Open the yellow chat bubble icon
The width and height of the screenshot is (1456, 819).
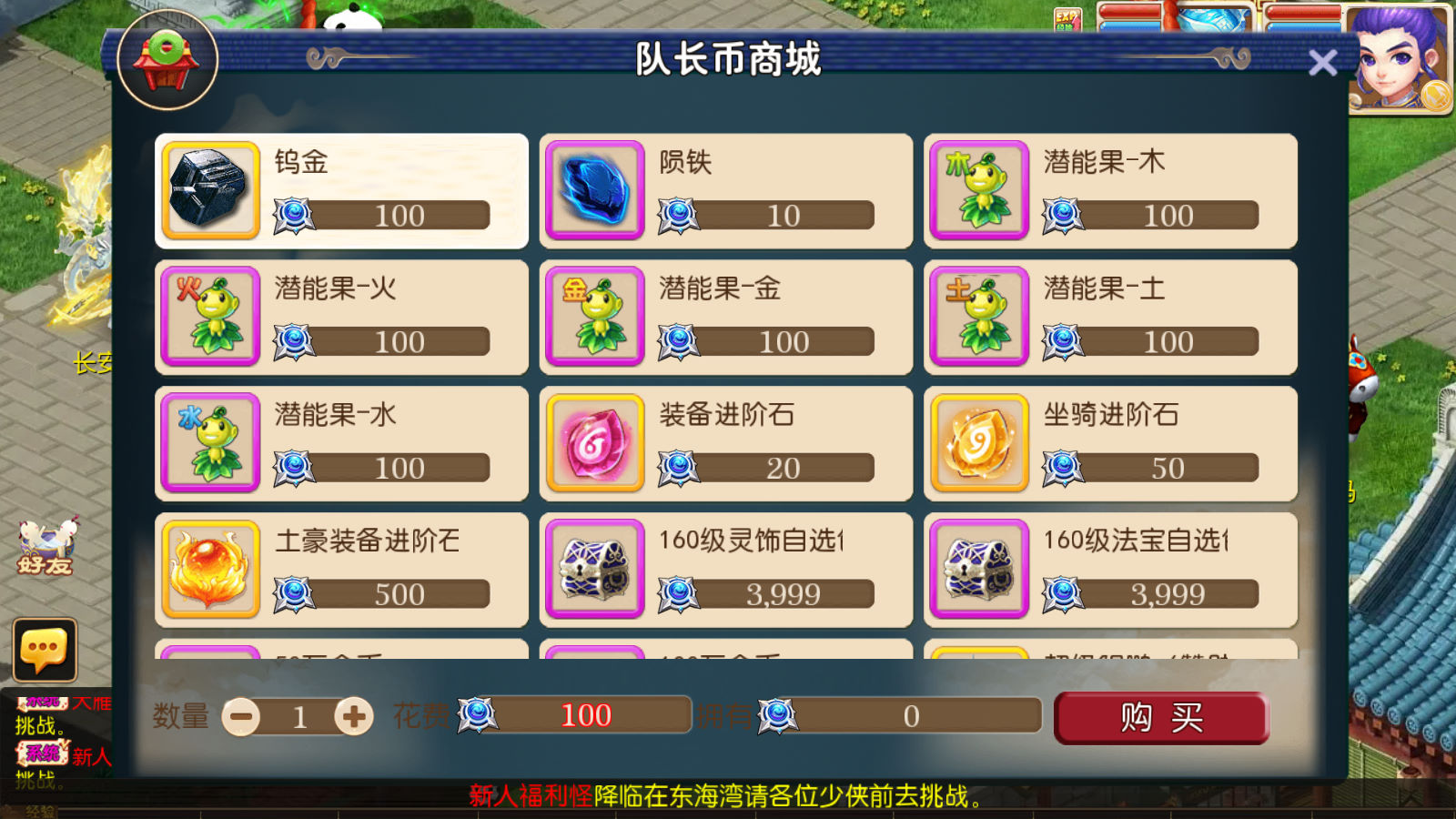pyautogui.click(x=45, y=650)
